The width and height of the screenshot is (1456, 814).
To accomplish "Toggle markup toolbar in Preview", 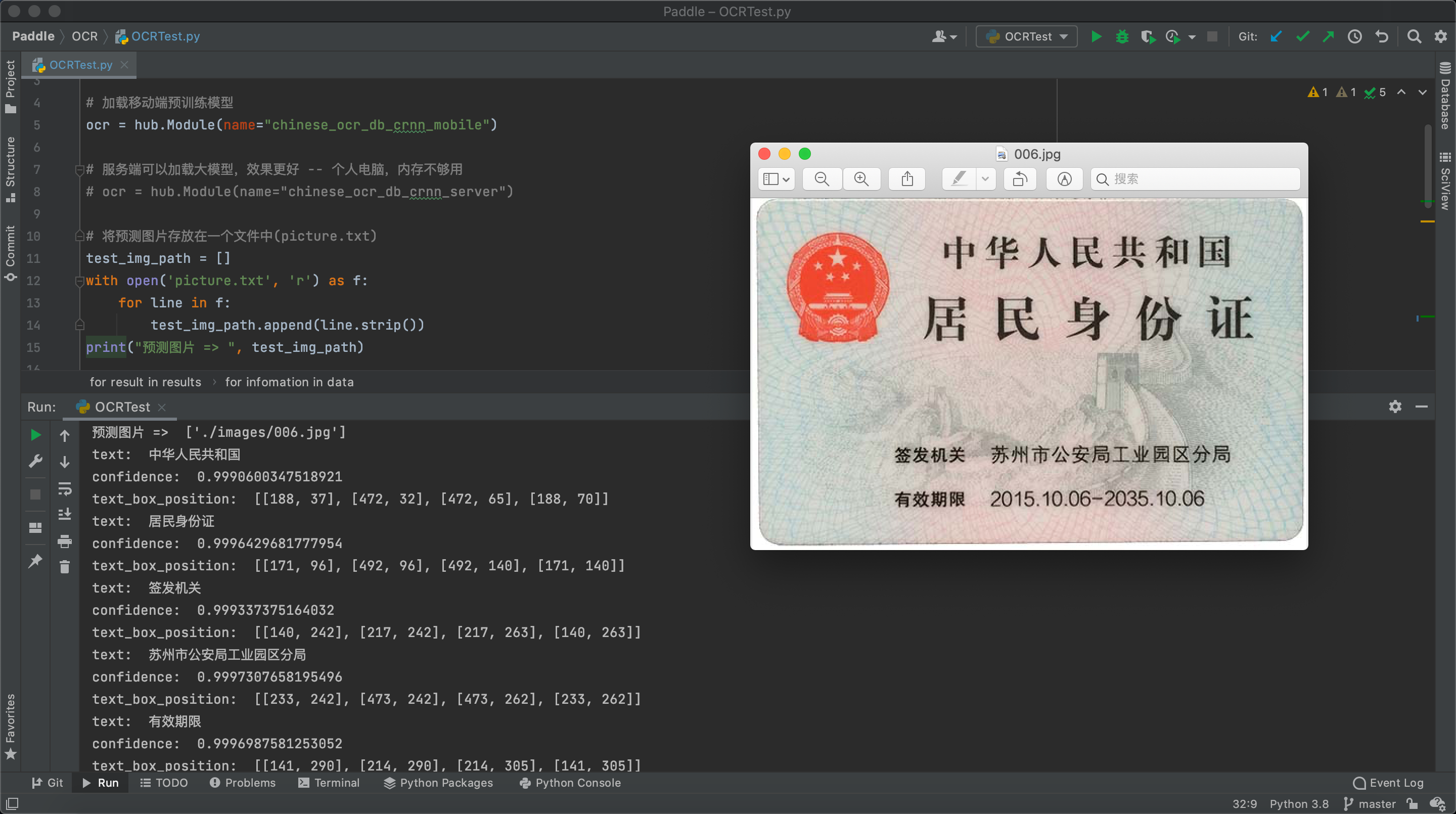I will (1064, 179).
